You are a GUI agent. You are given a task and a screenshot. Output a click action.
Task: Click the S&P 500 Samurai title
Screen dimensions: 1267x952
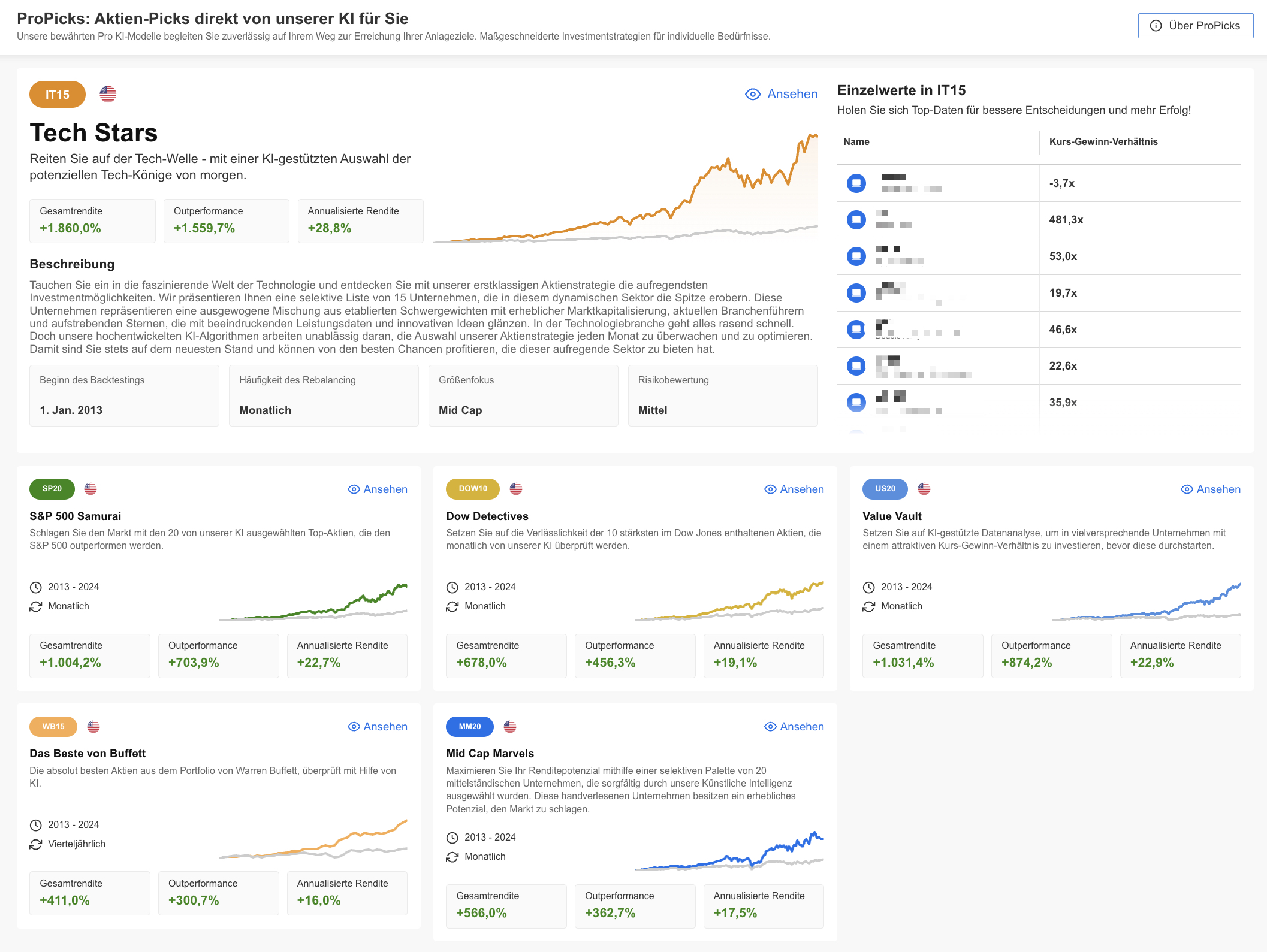click(76, 516)
